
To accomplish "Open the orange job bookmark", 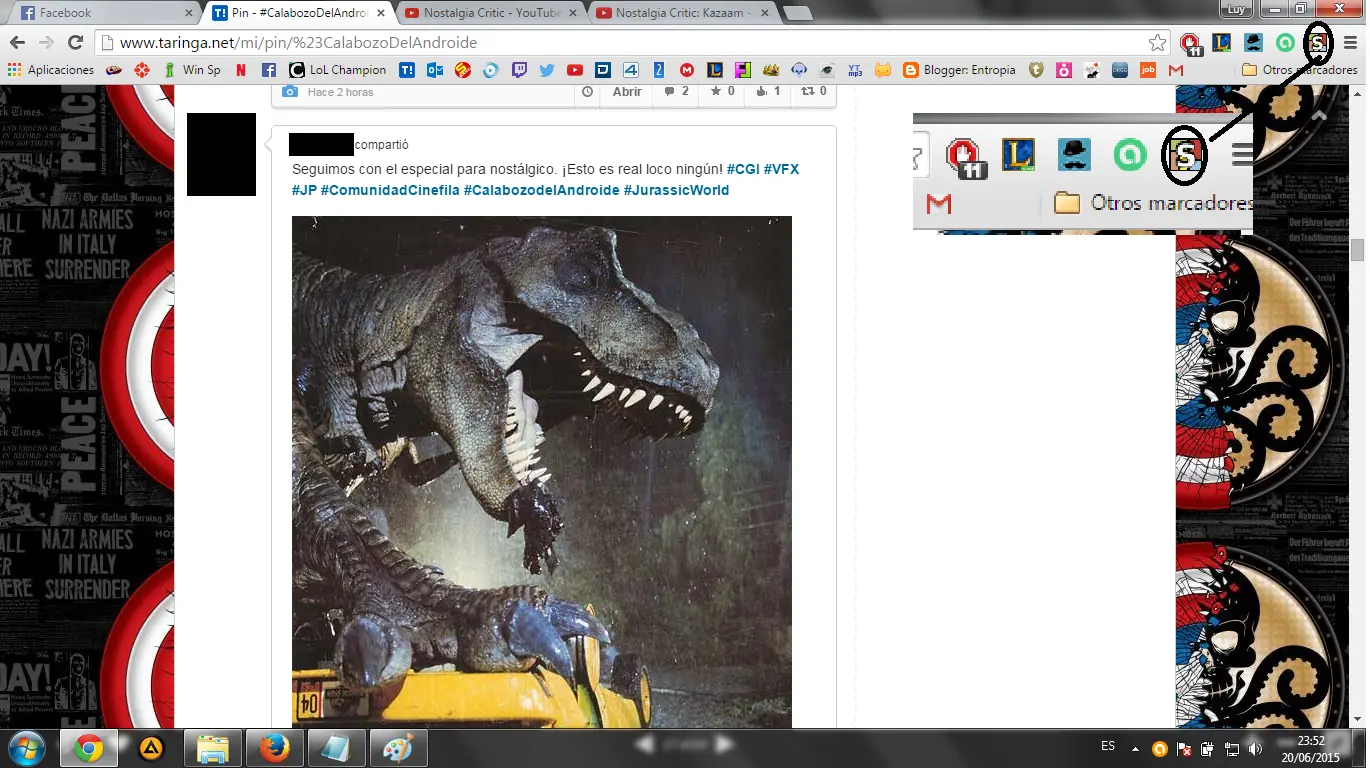I will [x=1148, y=70].
